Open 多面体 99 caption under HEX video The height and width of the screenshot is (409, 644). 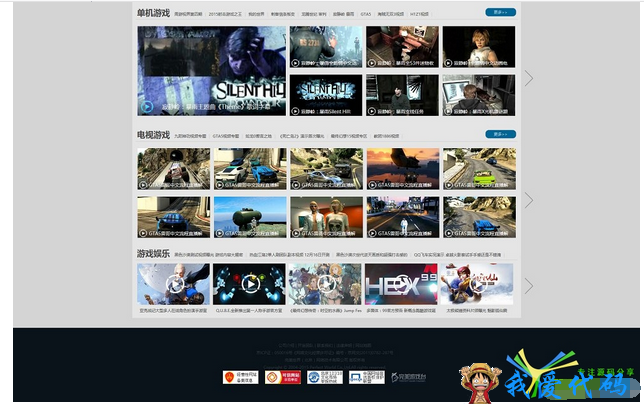[x=401, y=310]
